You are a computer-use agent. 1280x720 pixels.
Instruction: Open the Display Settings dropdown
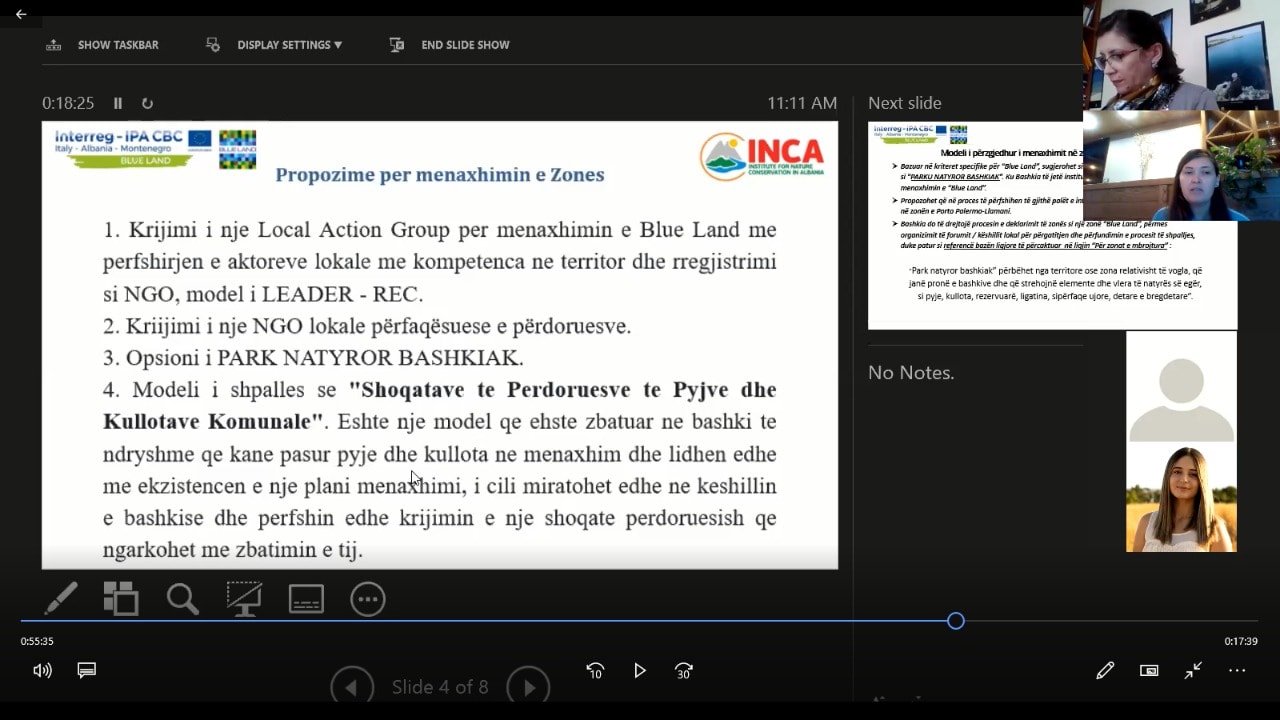pyautogui.click(x=274, y=45)
